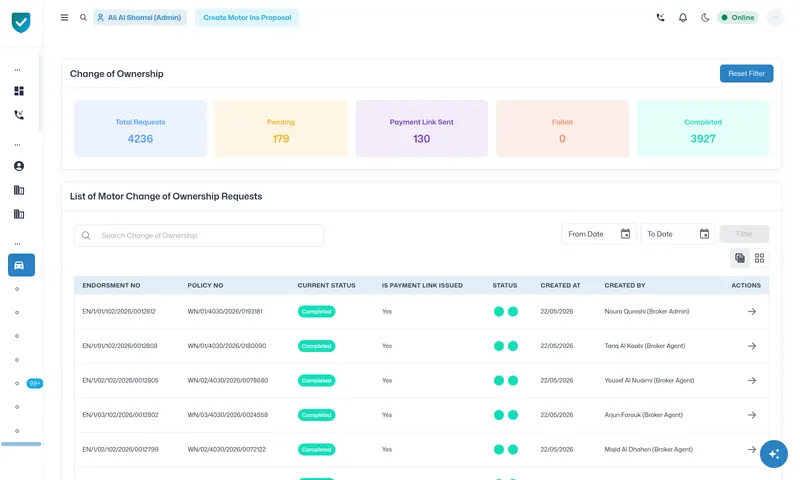Click the From Date field
The image size is (800, 480).
tap(599, 234)
